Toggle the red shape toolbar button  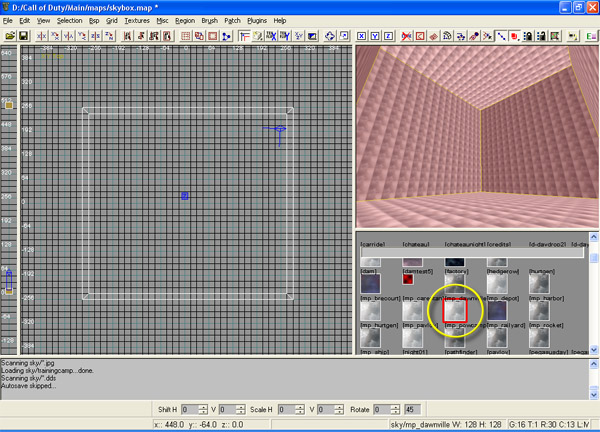[x=514, y=36]
